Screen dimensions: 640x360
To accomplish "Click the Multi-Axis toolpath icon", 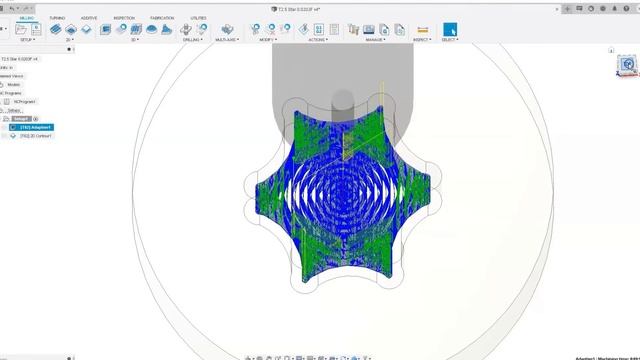I will coord(227,29).
